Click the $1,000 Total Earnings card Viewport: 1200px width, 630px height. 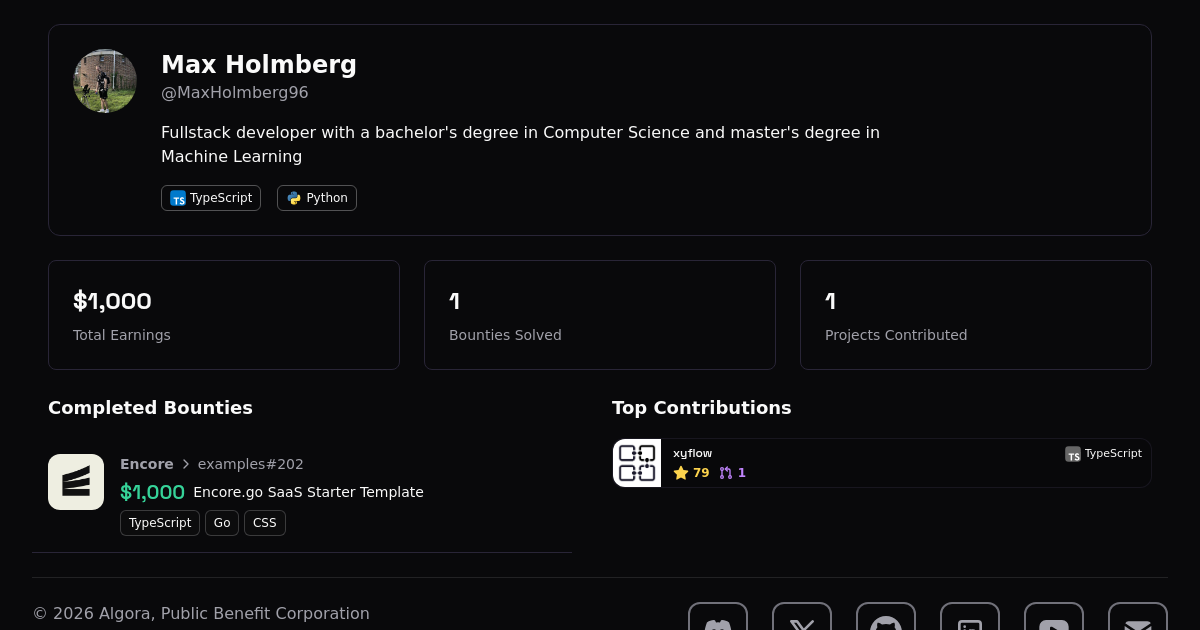pos(224,315)
